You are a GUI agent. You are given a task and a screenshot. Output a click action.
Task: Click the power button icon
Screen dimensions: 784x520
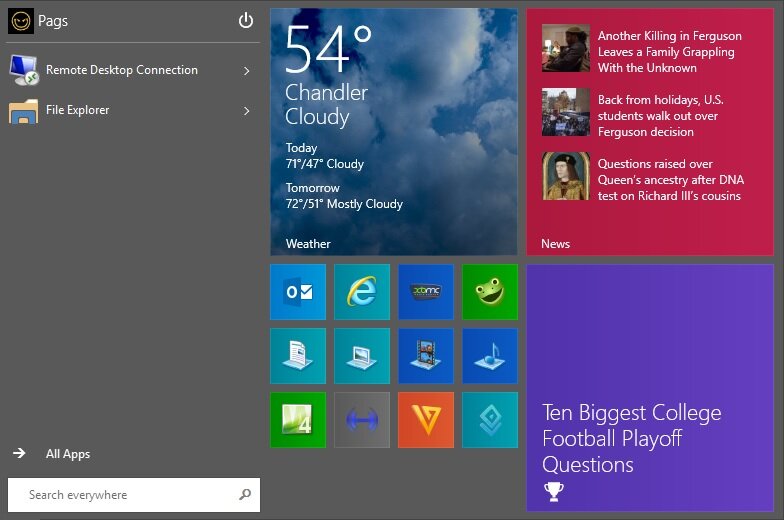246,21
